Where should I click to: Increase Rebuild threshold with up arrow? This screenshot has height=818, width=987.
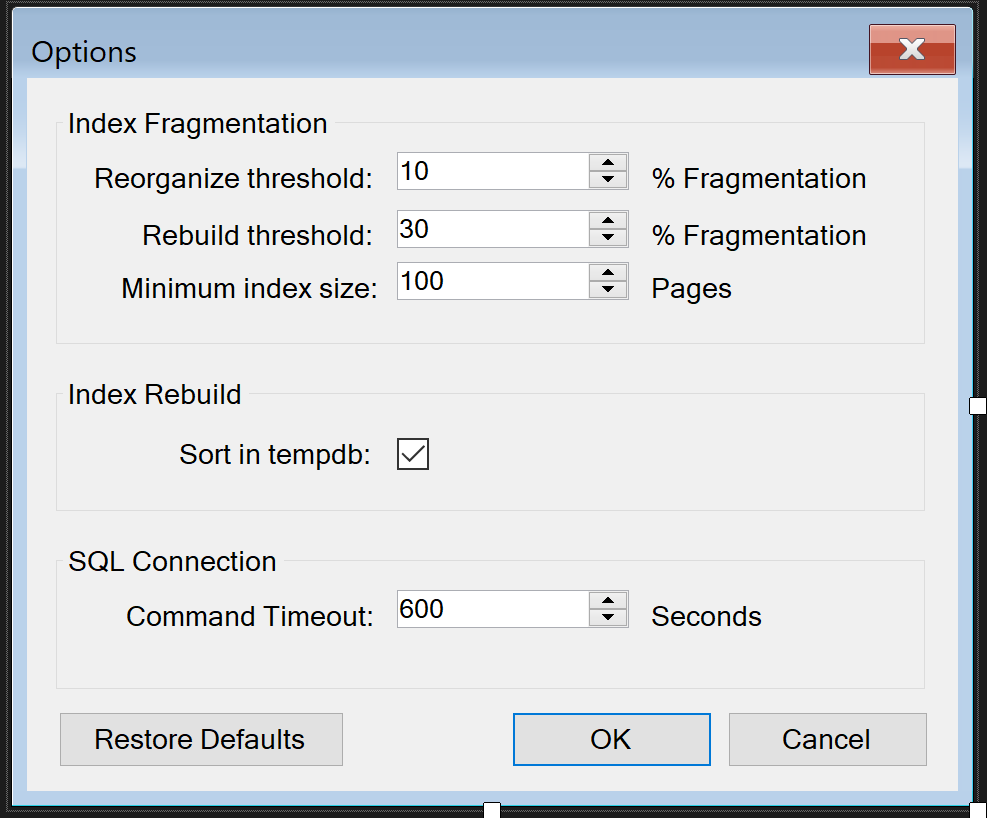pos(608,221)
